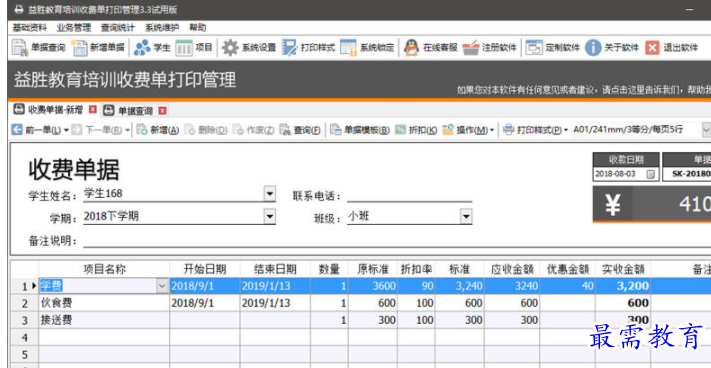Click 作废(Z) void button
This screenshot has width=711, height=368.
point(253,130)
